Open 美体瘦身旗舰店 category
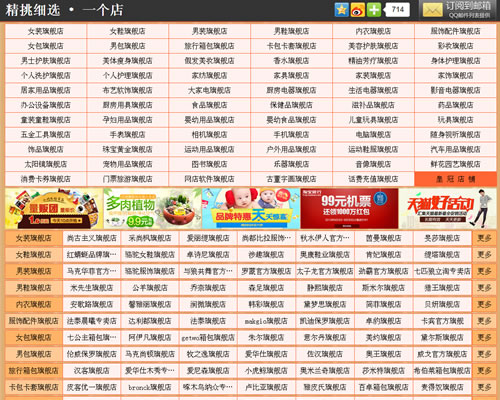This screenshot has height=400, width=500. coord(127,61)
